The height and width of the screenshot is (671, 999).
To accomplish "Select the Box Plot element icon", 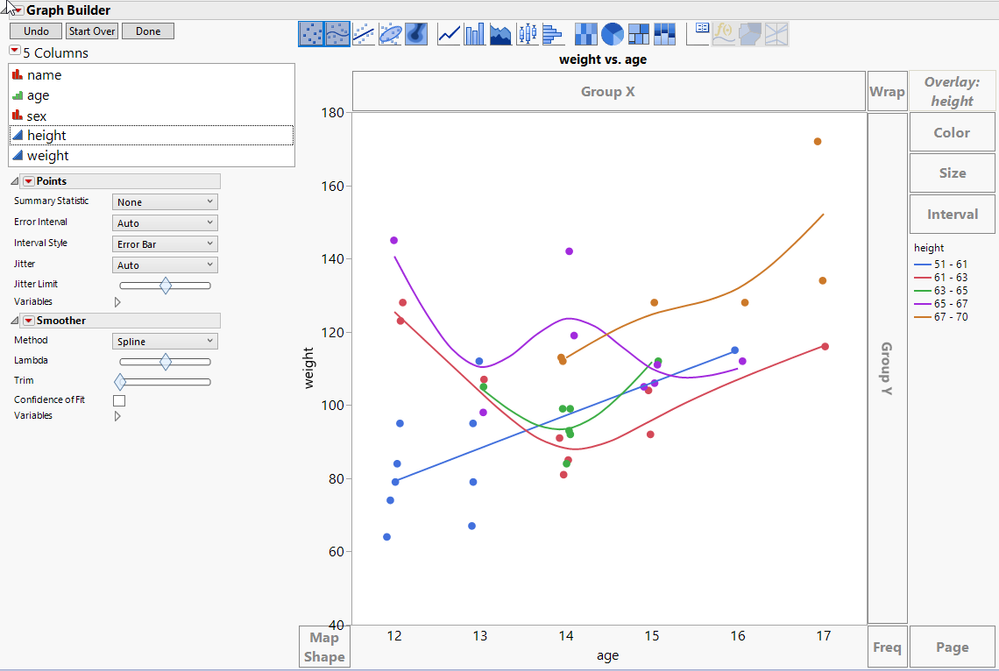I will click(x=527, y=34).
